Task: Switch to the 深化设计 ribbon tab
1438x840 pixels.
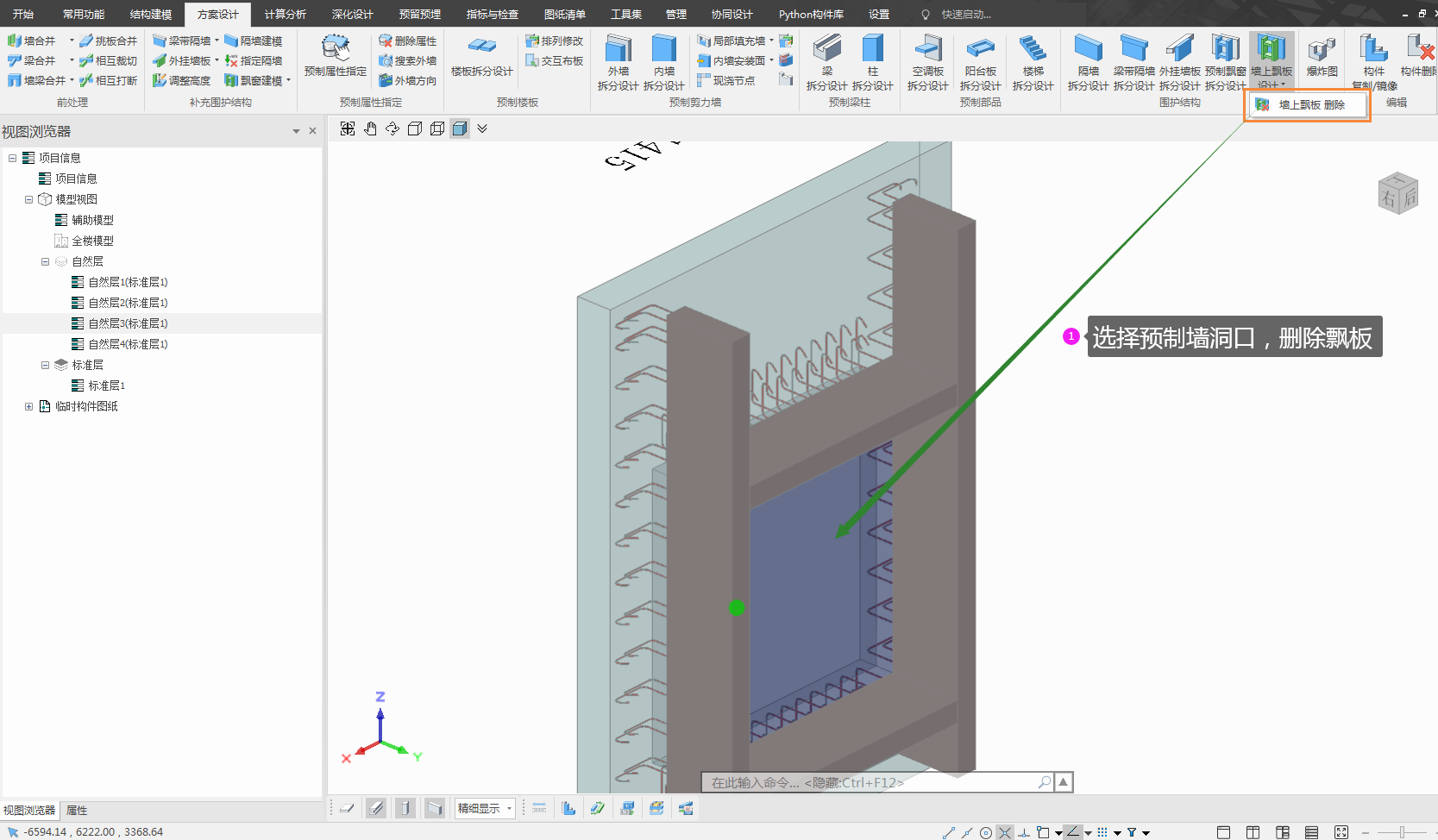Action: tap(352, 15)
